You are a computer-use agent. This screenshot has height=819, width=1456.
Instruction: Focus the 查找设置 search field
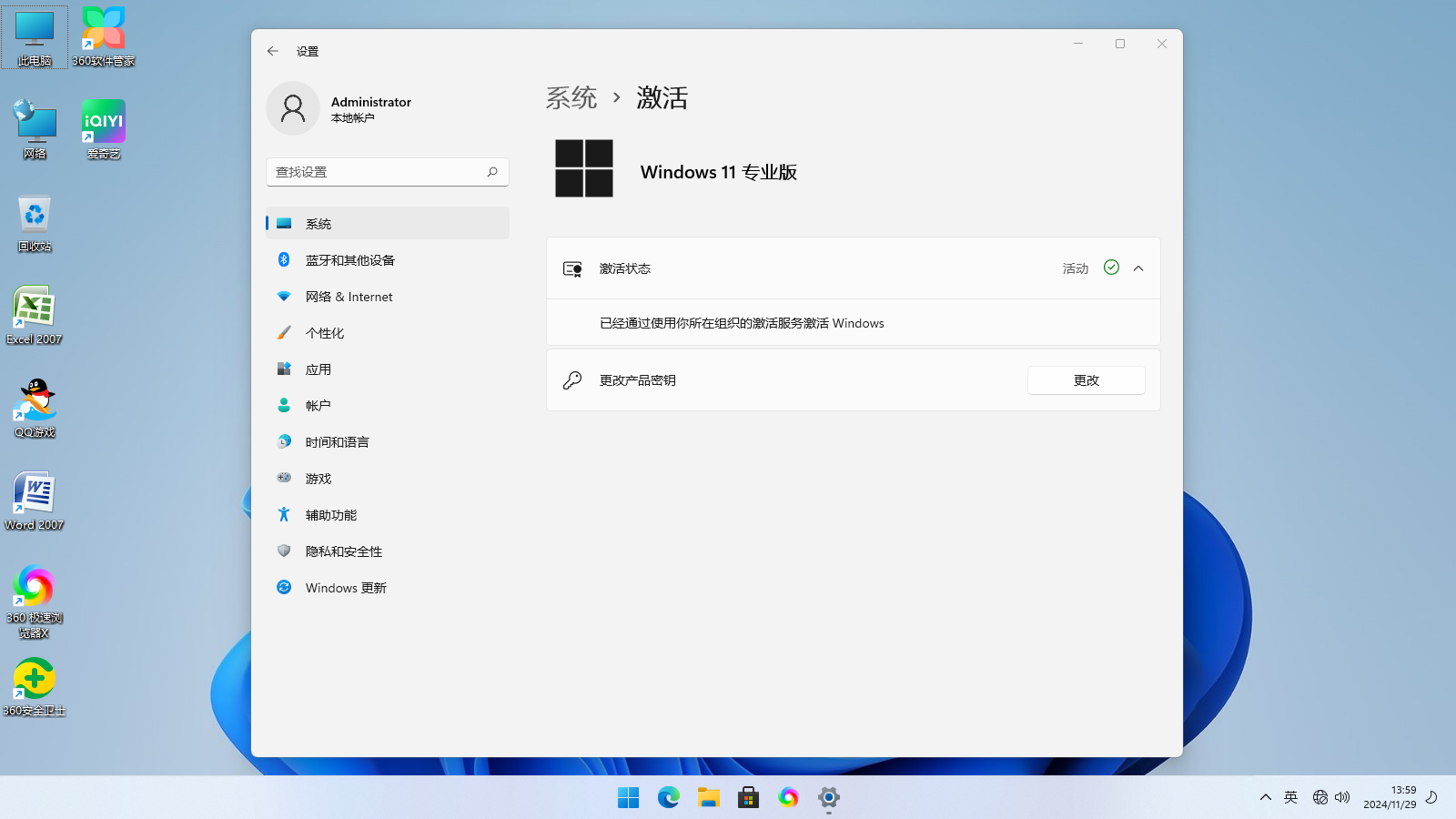[388, 172]
